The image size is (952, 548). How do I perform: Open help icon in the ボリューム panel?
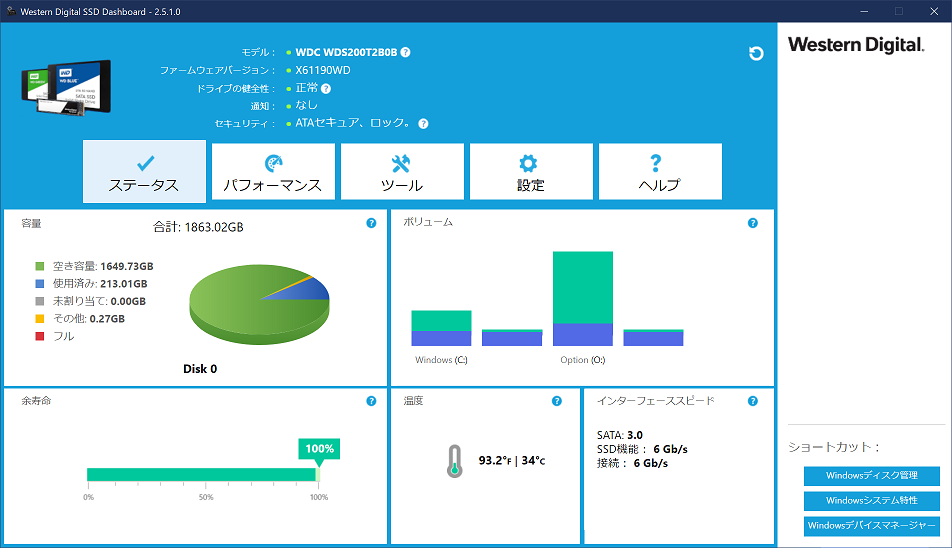(x=753, y=223)
